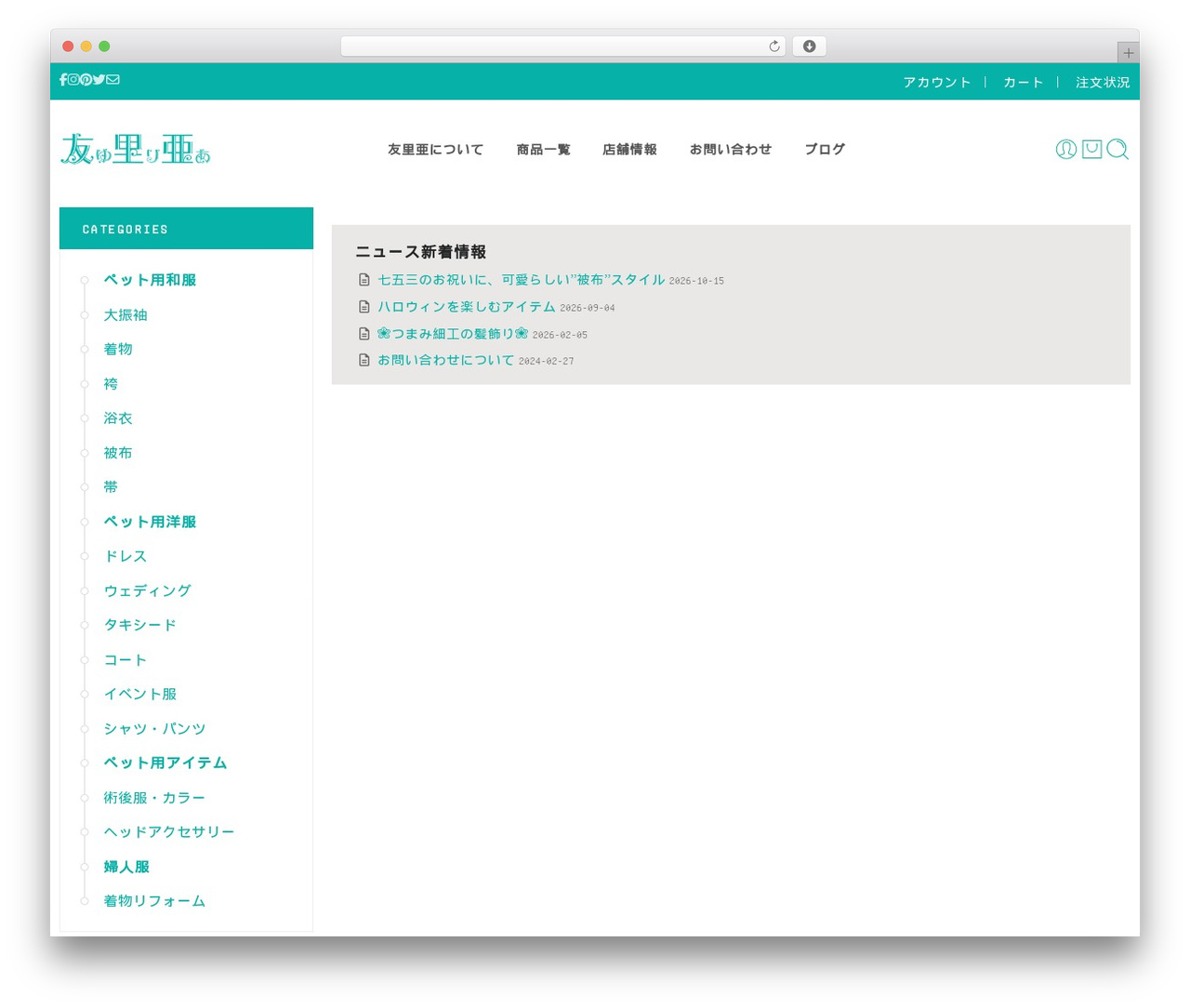Click the browser download button
This screenshot has width=1190, height=1008.
pos(810,46)
